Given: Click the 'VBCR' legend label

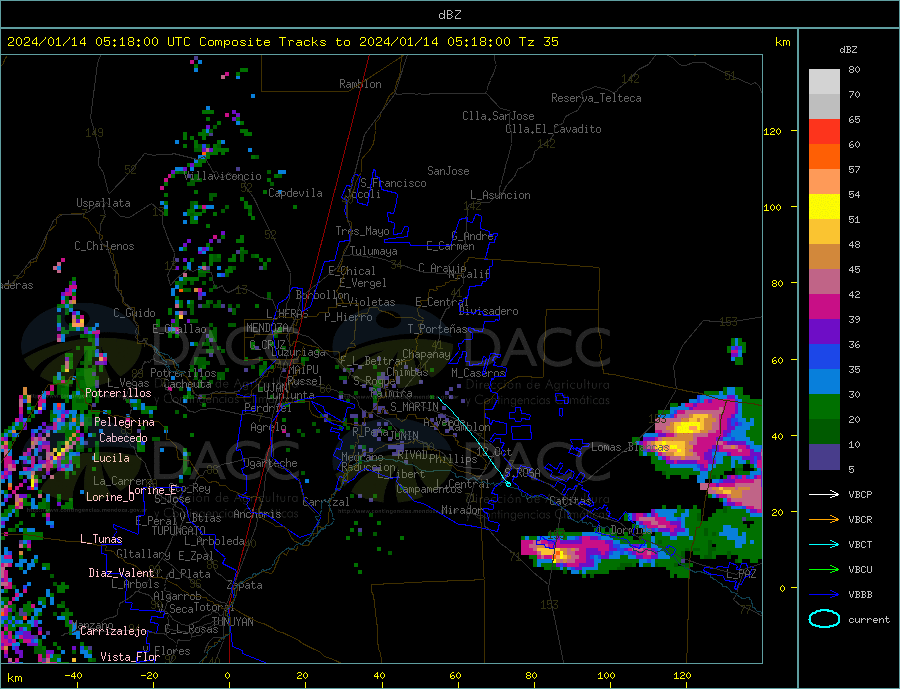Looking at the screenshot, I should pos(860,520).
